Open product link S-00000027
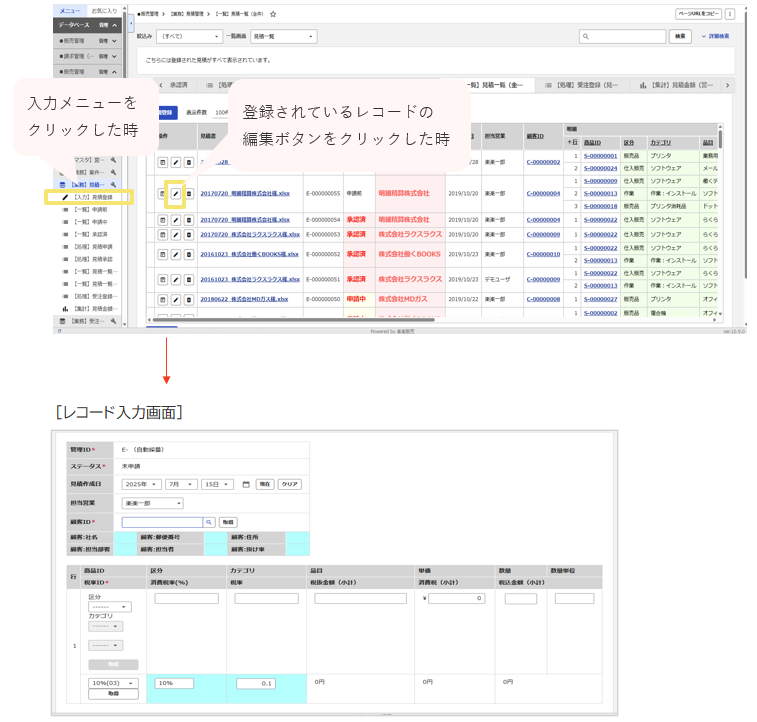The image size is (757, 722). tap(601, 299)
